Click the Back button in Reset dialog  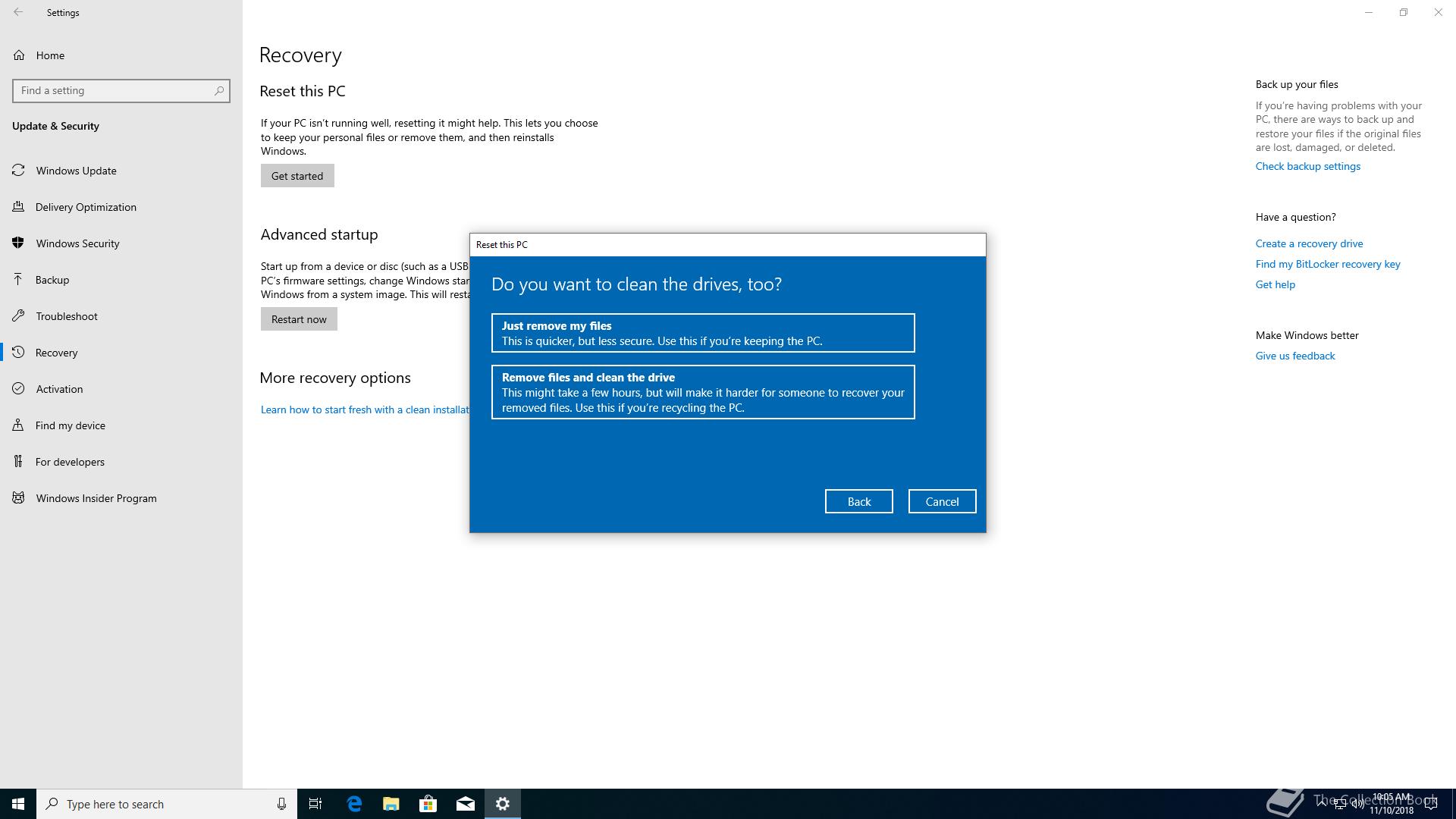point(859,501)
